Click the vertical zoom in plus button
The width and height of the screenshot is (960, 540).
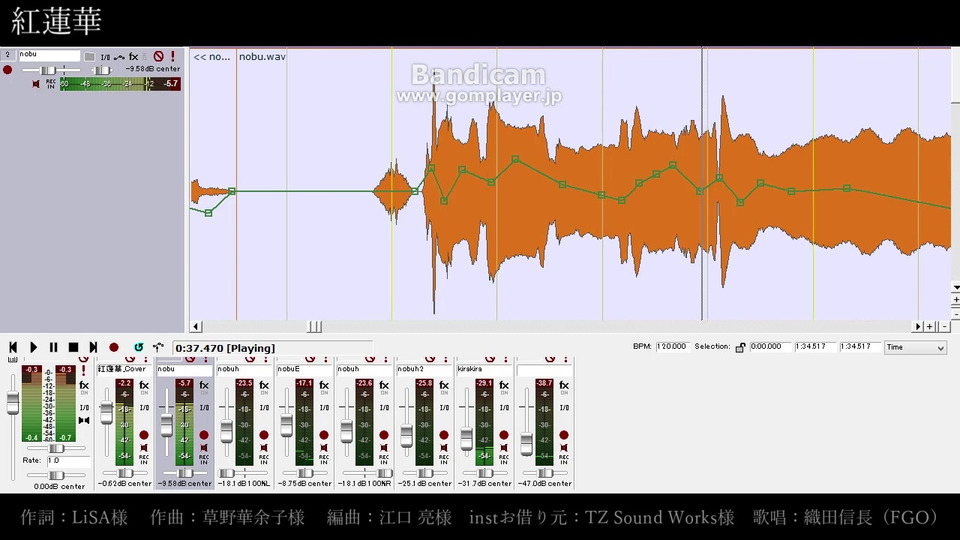955,300
